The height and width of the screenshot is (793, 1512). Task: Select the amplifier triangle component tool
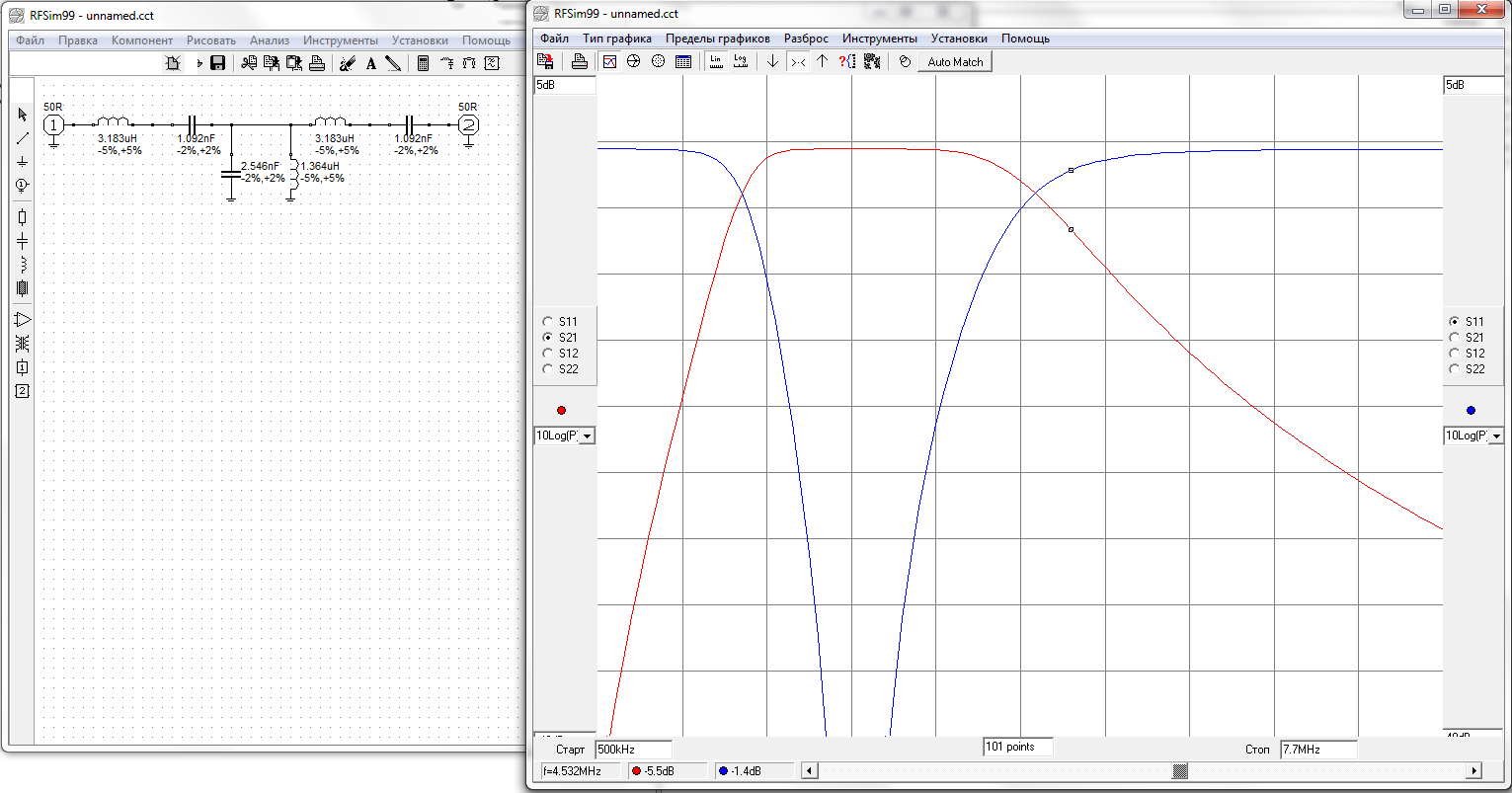coord(23,320)
